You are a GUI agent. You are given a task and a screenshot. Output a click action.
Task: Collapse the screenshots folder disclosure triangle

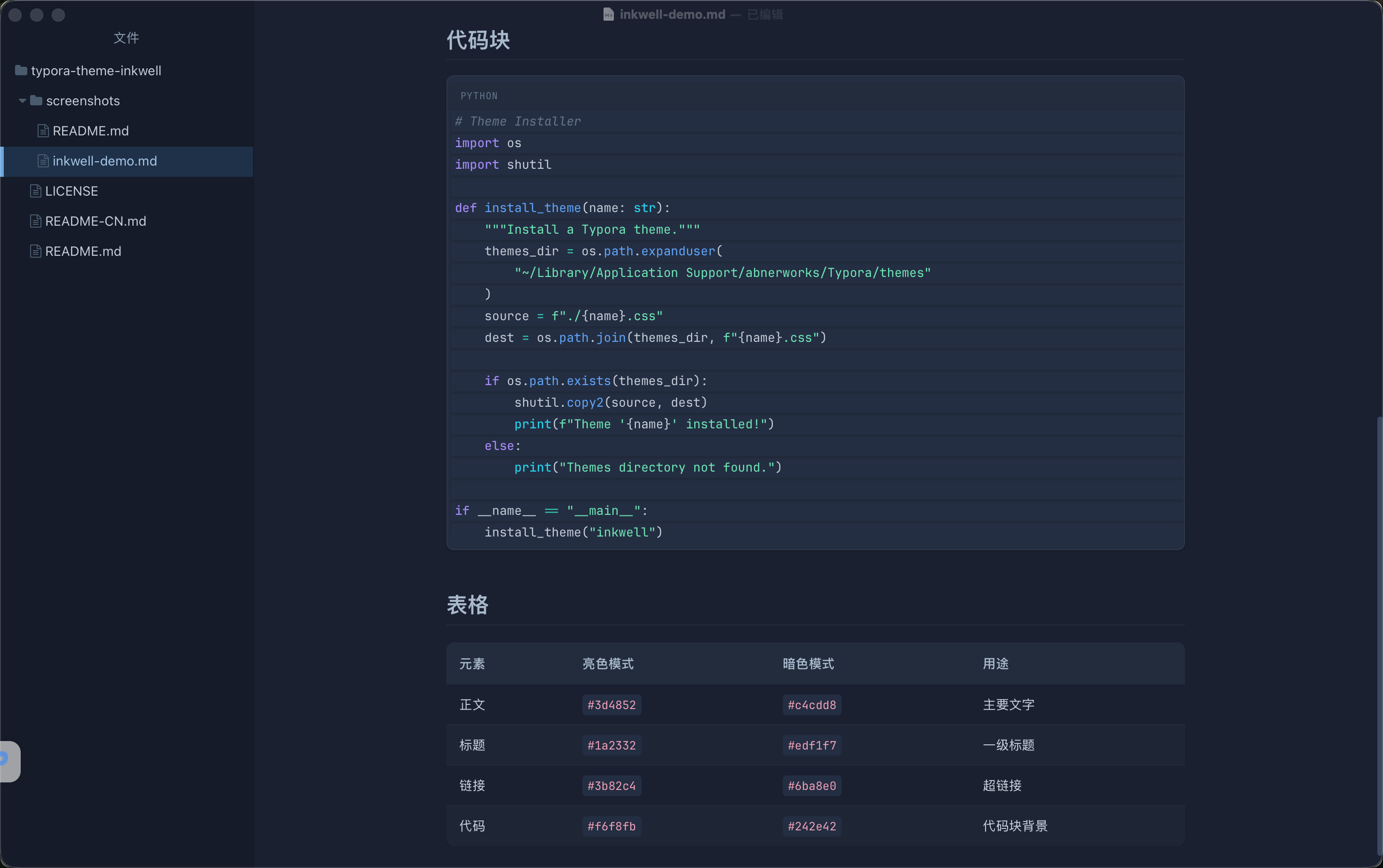coord(23,101)
